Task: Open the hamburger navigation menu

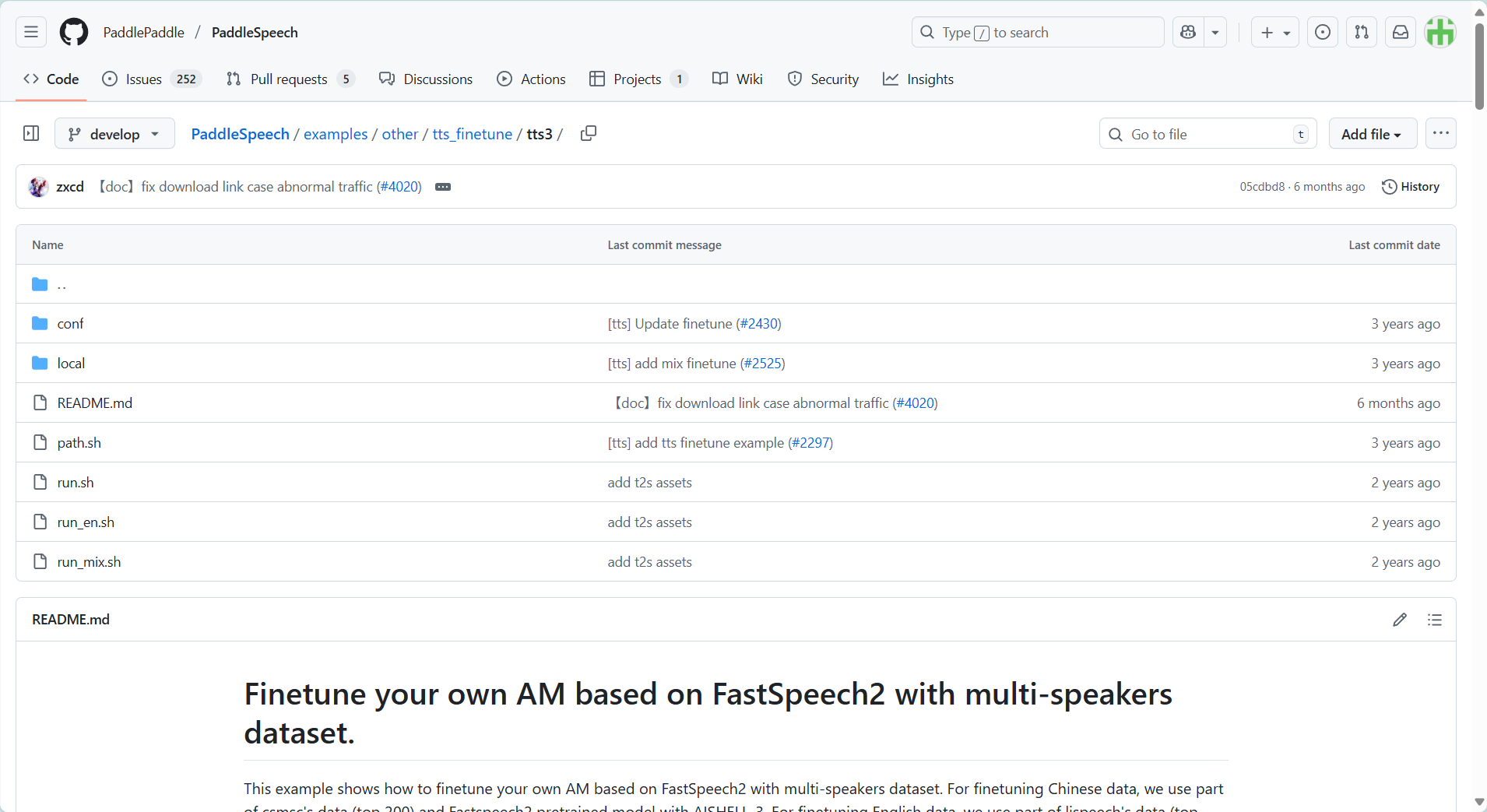Action: coord(31,32)
